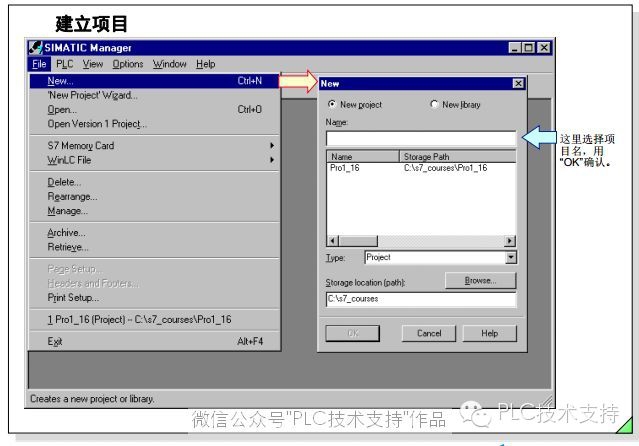Click the Name column header
This screenshot has width=639, height=446.
363,157
